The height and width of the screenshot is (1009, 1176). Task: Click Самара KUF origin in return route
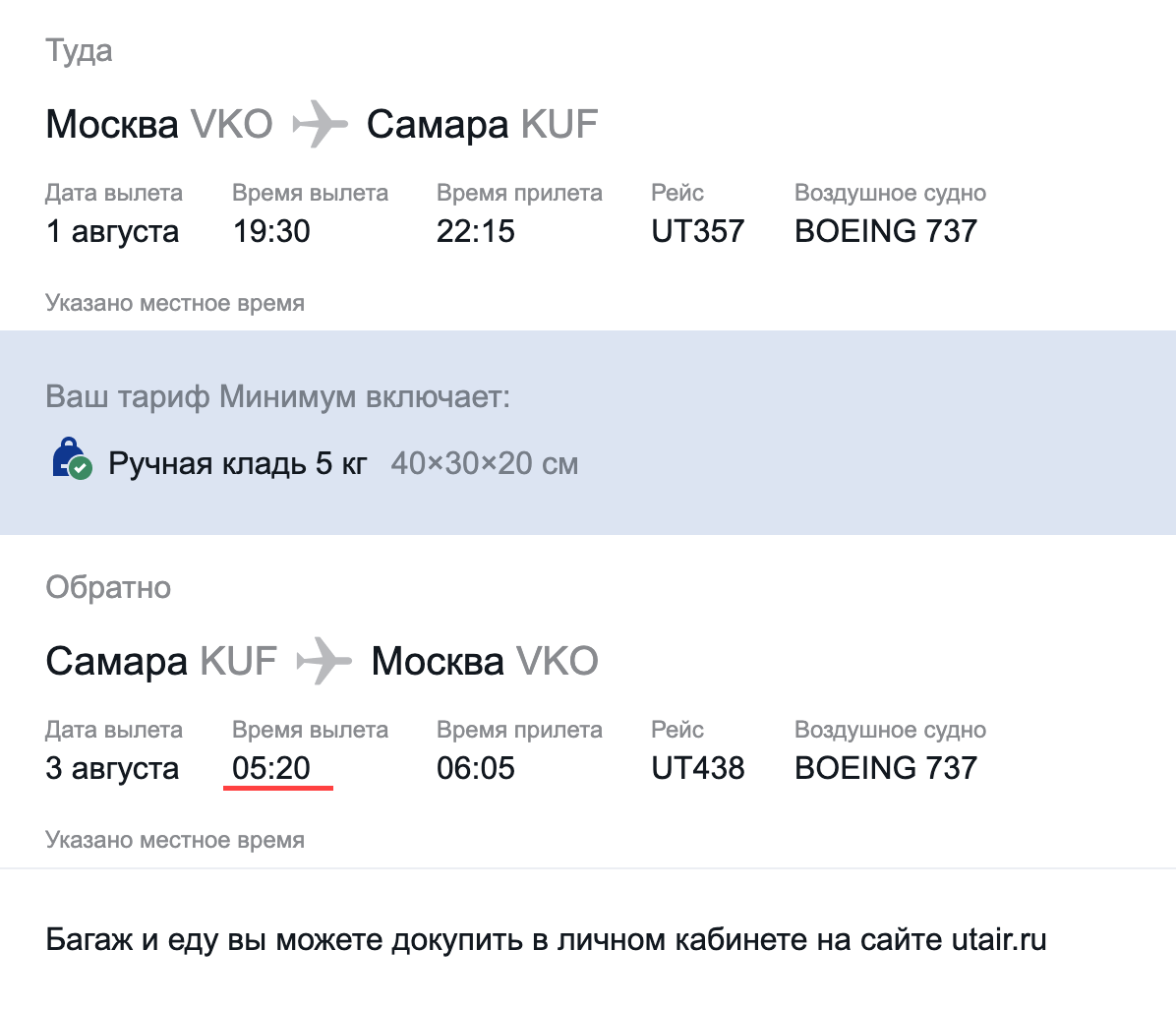[x=161, y=661]
